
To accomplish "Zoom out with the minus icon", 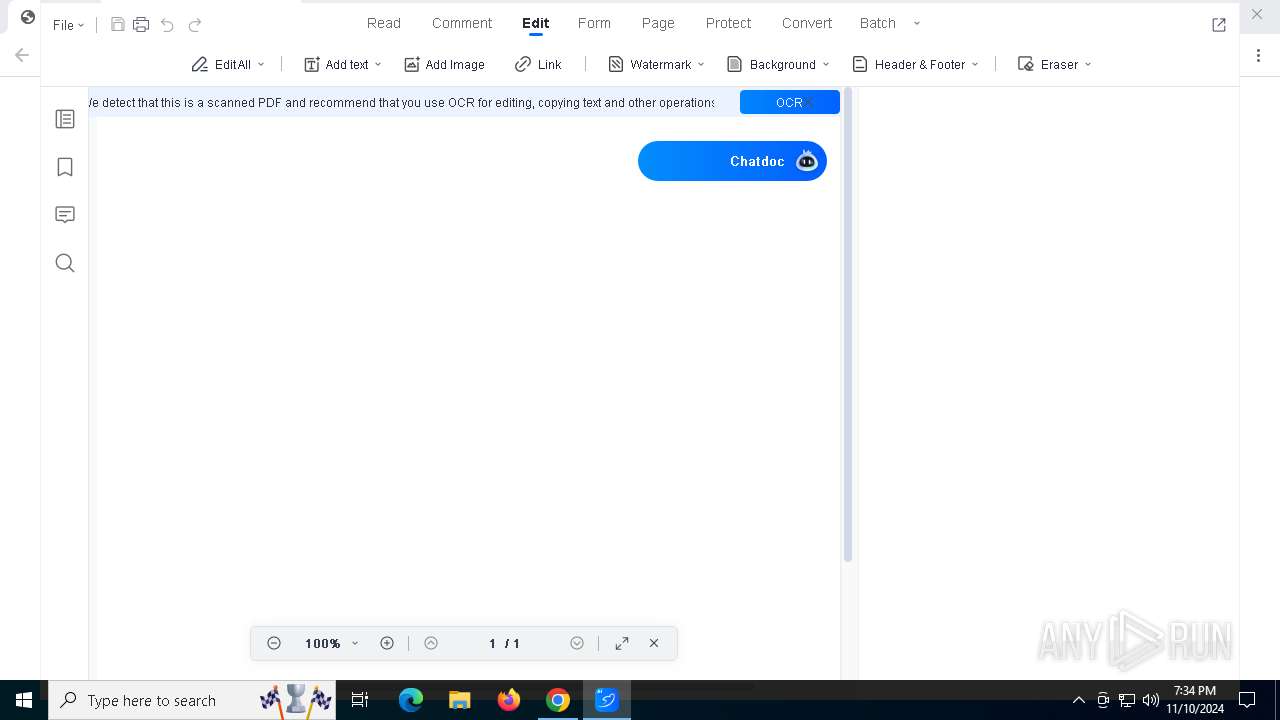I will 274,643.
